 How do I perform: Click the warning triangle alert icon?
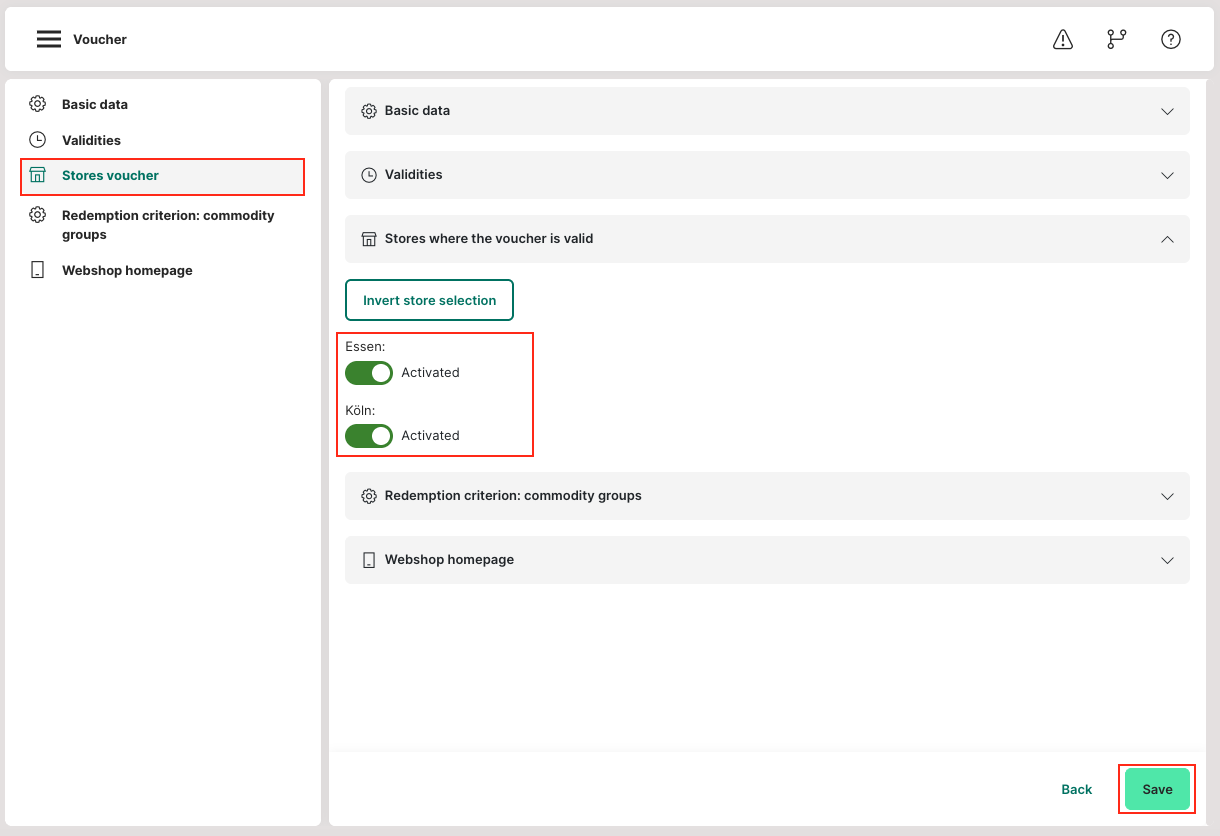(1063, 39)
